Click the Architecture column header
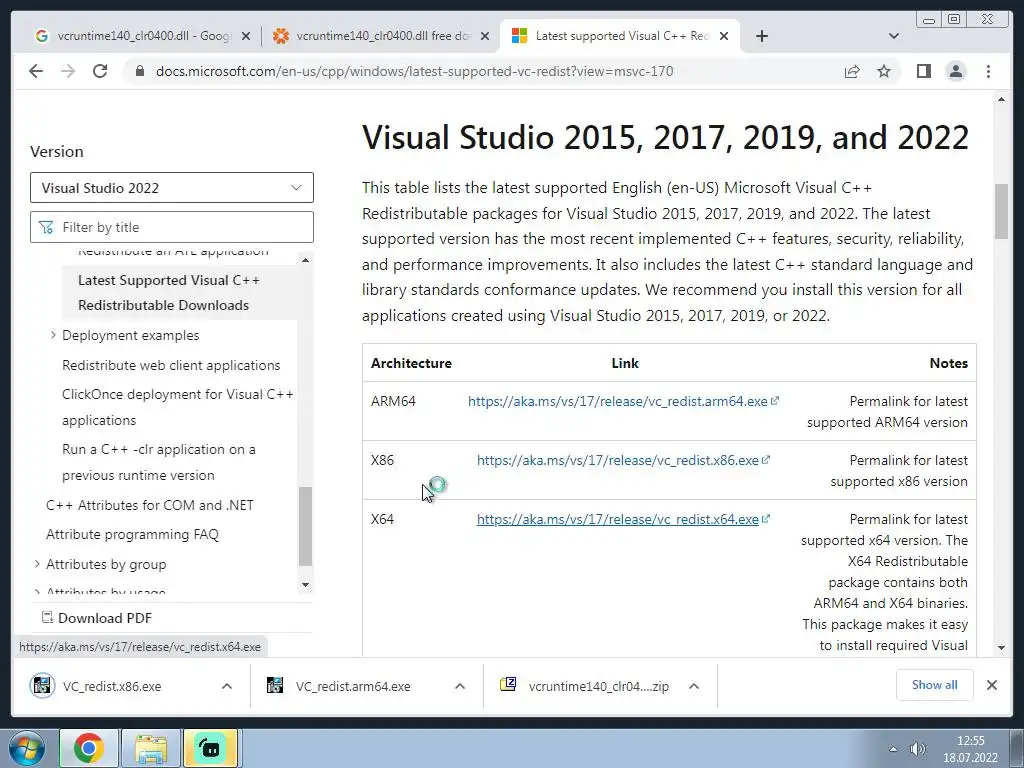 pyautogui.click(x=411, y=363)
